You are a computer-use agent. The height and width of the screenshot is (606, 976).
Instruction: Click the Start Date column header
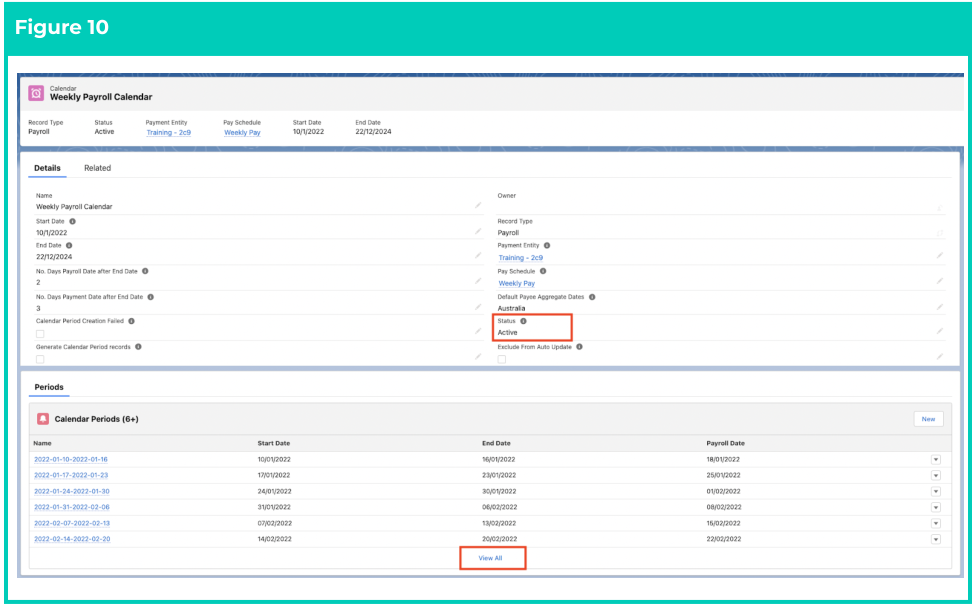(274, 443)
